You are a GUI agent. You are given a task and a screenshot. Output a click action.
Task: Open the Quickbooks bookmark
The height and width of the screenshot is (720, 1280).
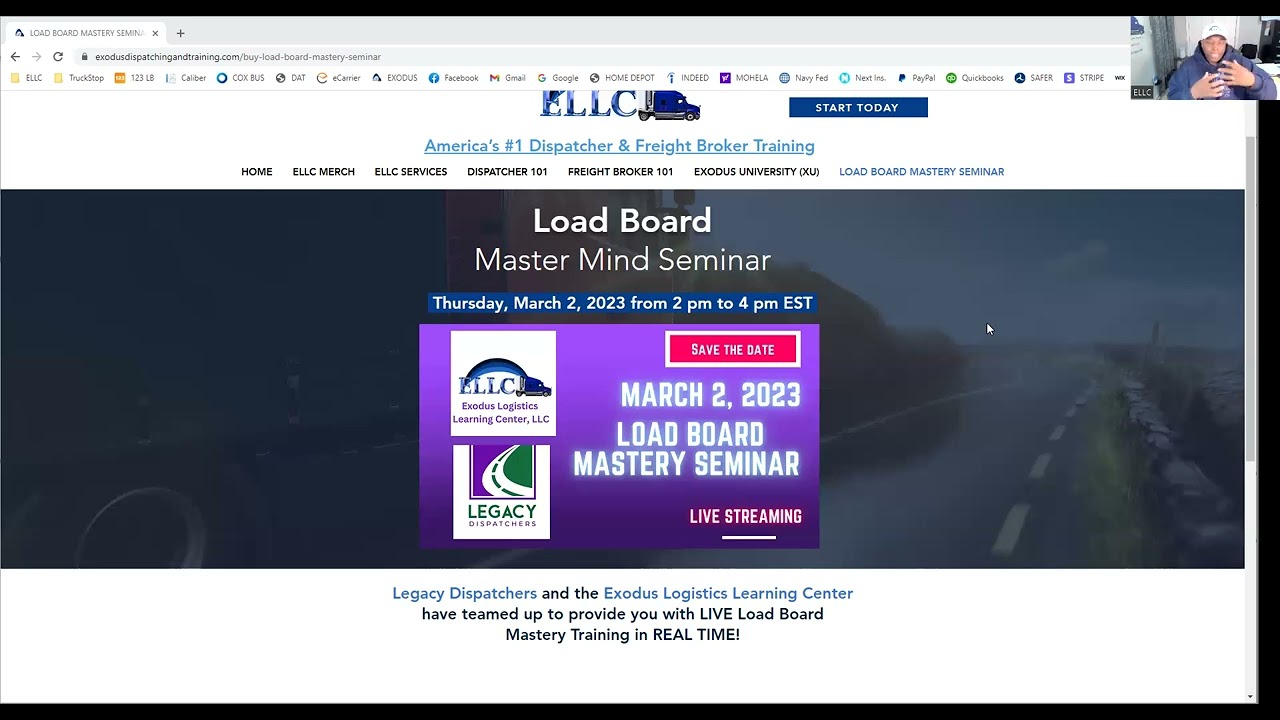coord(975,78)
